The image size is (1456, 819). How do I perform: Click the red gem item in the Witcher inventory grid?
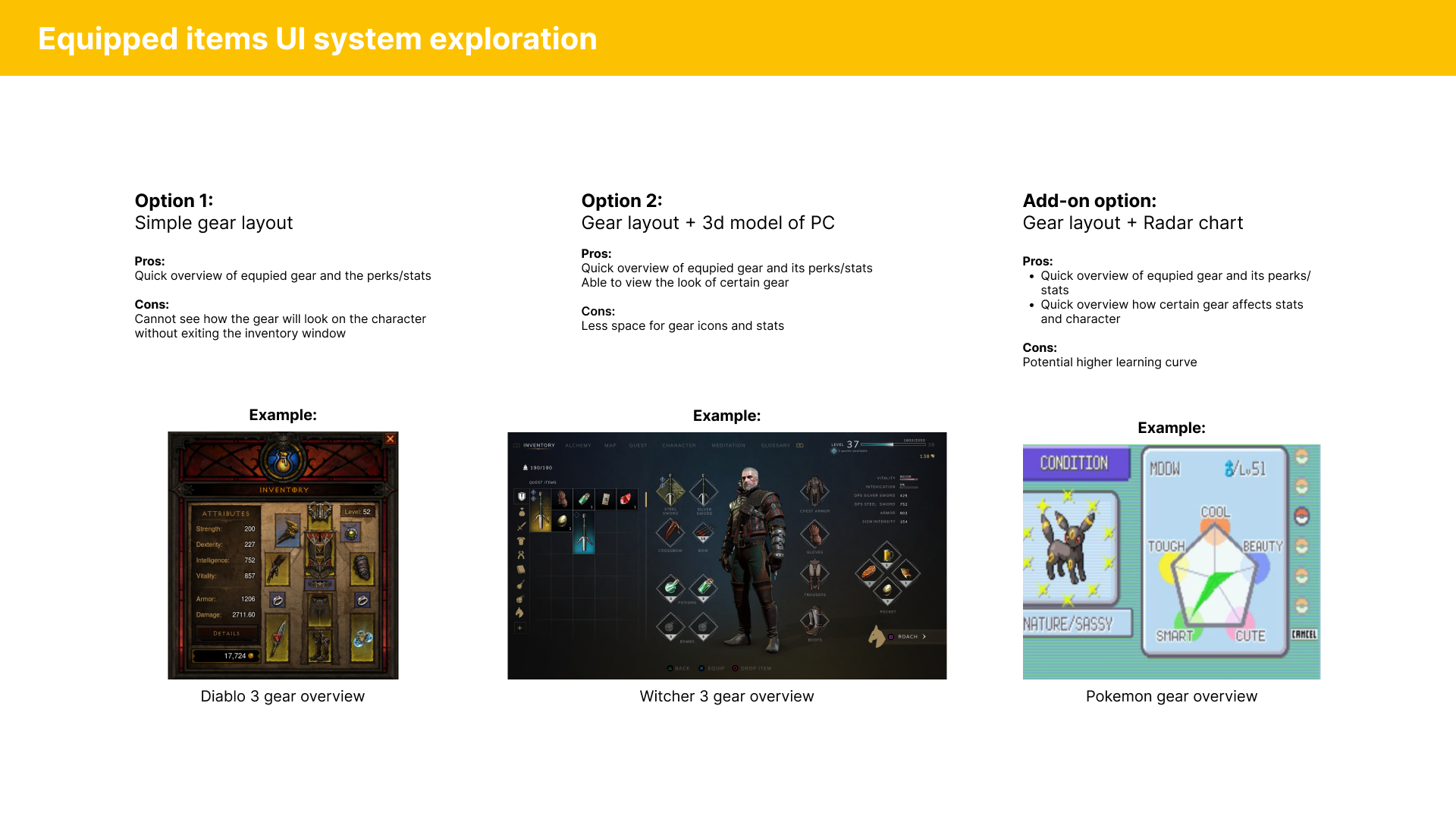click(x=626, y=499)
